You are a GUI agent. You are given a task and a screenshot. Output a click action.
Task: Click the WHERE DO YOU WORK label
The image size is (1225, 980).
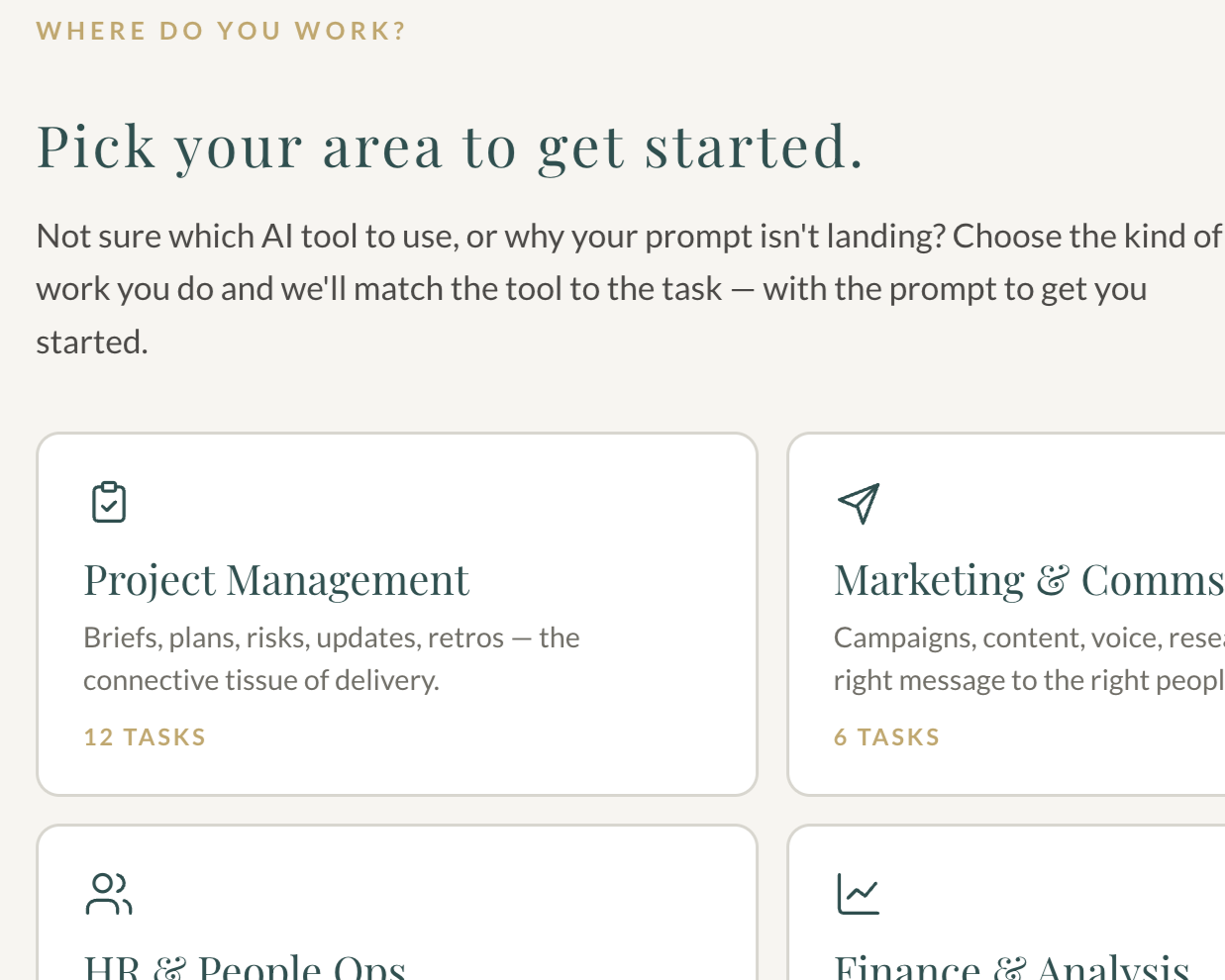[x=222, y=31]
